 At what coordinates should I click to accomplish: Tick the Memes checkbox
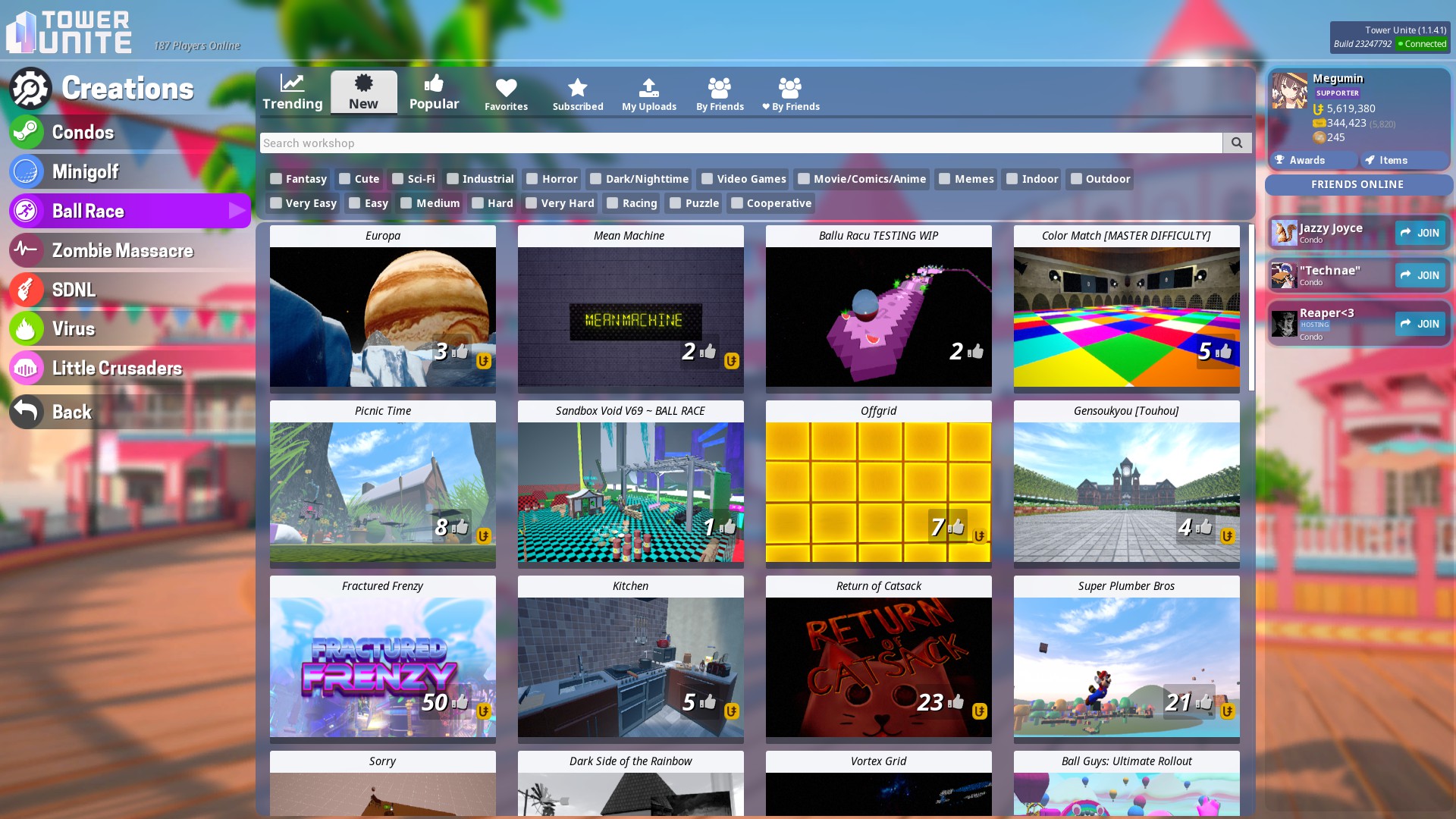tap(945, 179)
